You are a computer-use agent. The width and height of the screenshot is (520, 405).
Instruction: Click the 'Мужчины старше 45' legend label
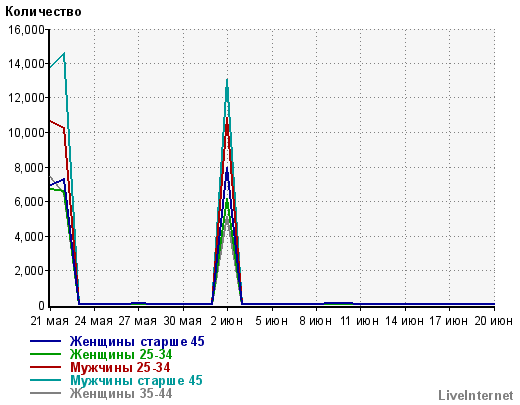click(x=136, y=380)
